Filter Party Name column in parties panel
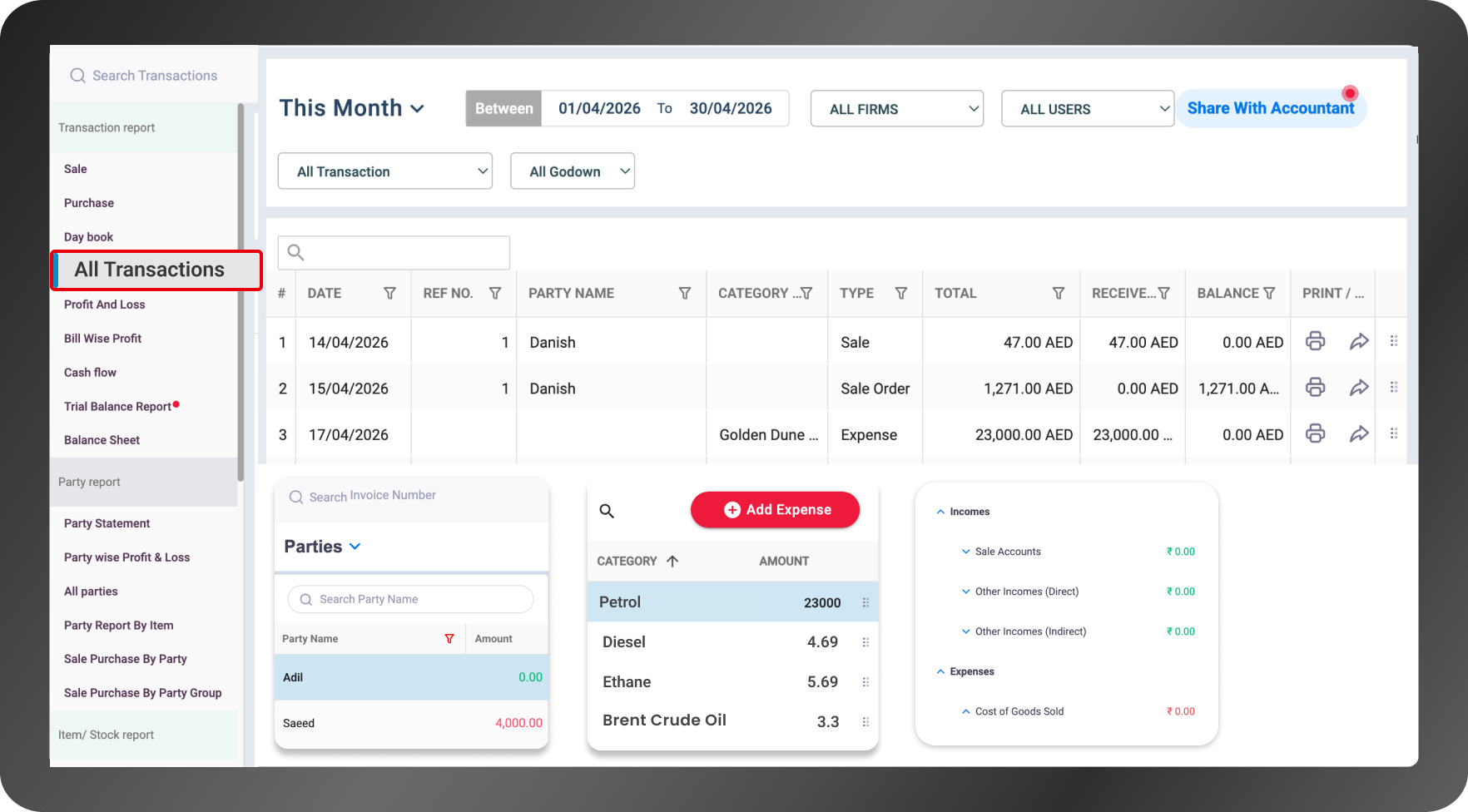The height and width of the screenshot is (812, 1468). pyautogui.click(x=449, y=639)
